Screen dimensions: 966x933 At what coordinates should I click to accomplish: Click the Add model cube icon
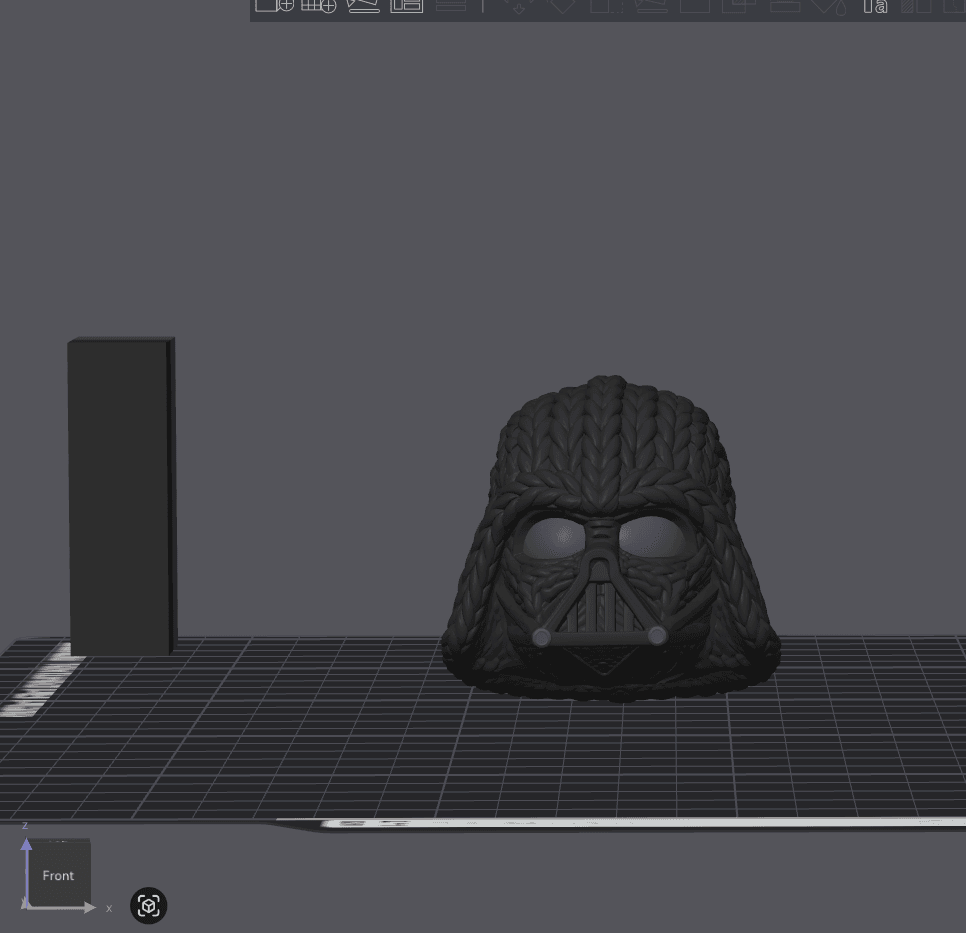[x=274, y=5]
